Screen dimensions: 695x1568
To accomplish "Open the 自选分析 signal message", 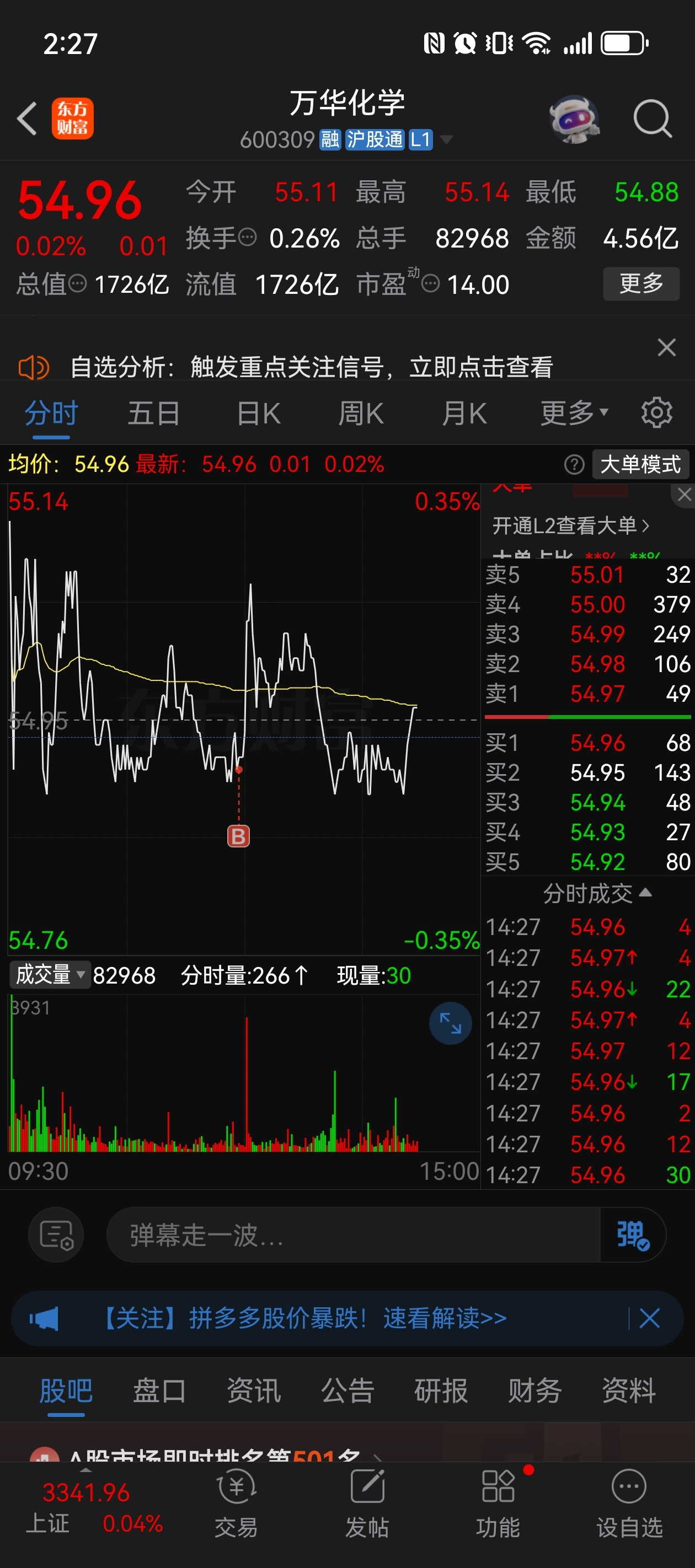I will [311, 367].
